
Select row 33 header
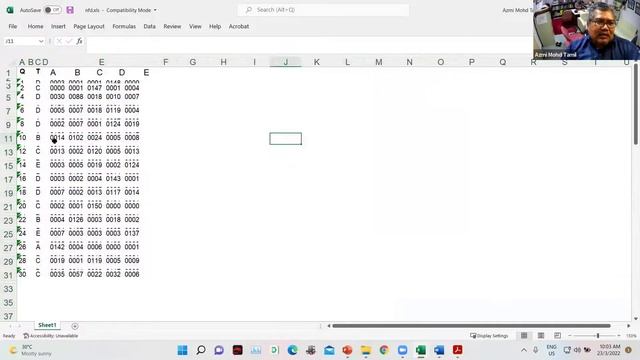tap(8, 289)
